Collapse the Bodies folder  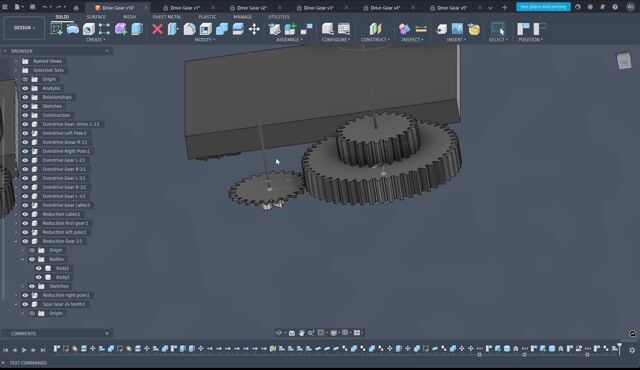click(23, 259)
